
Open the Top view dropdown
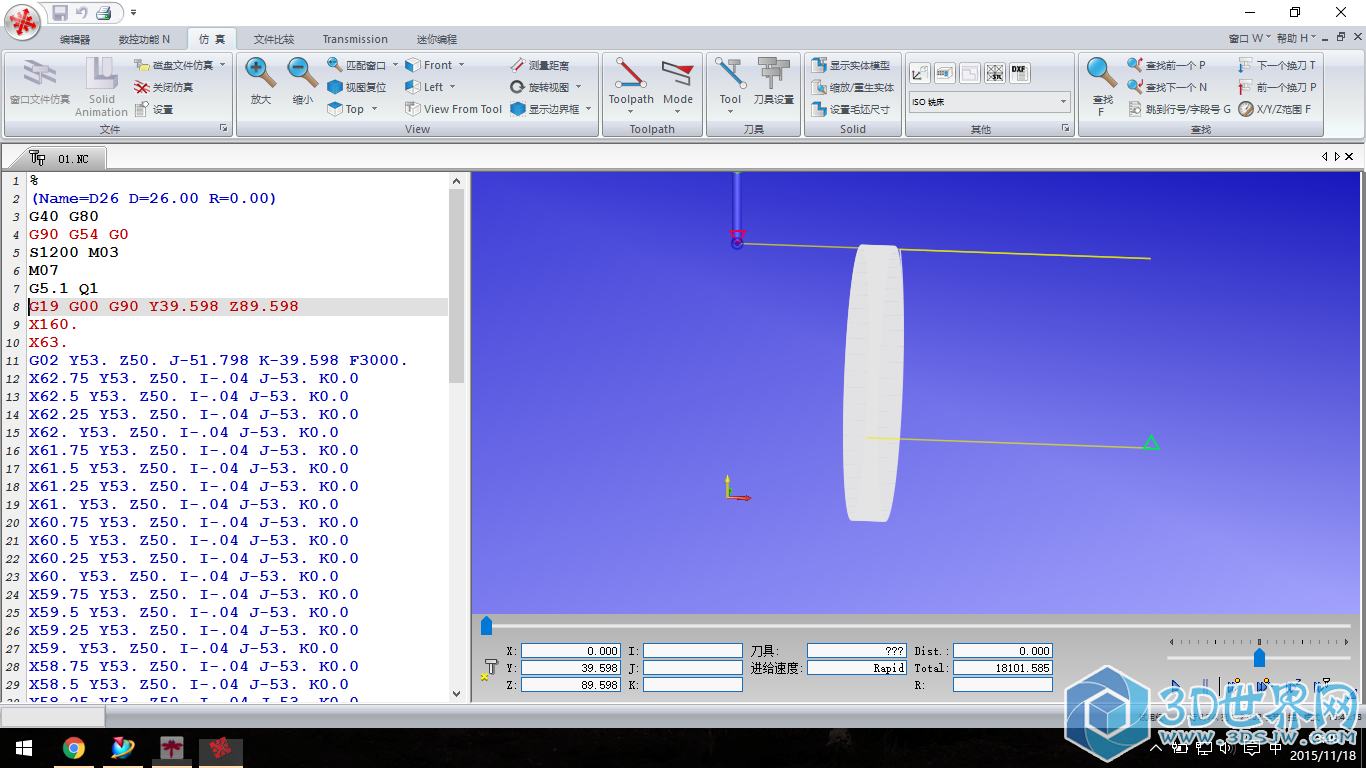(374, 109)
